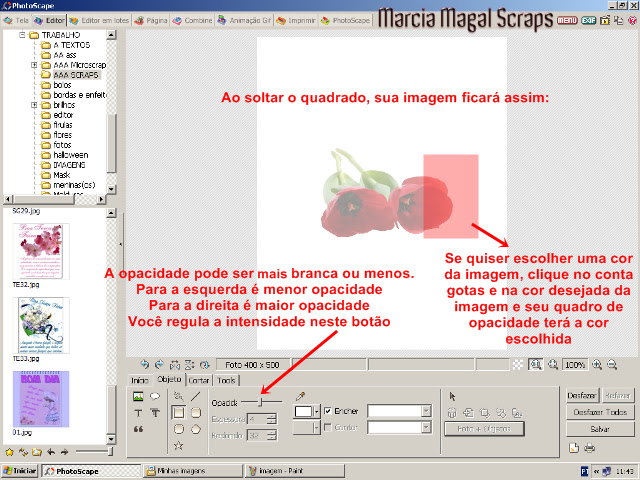Click the Refazer button

618,396
